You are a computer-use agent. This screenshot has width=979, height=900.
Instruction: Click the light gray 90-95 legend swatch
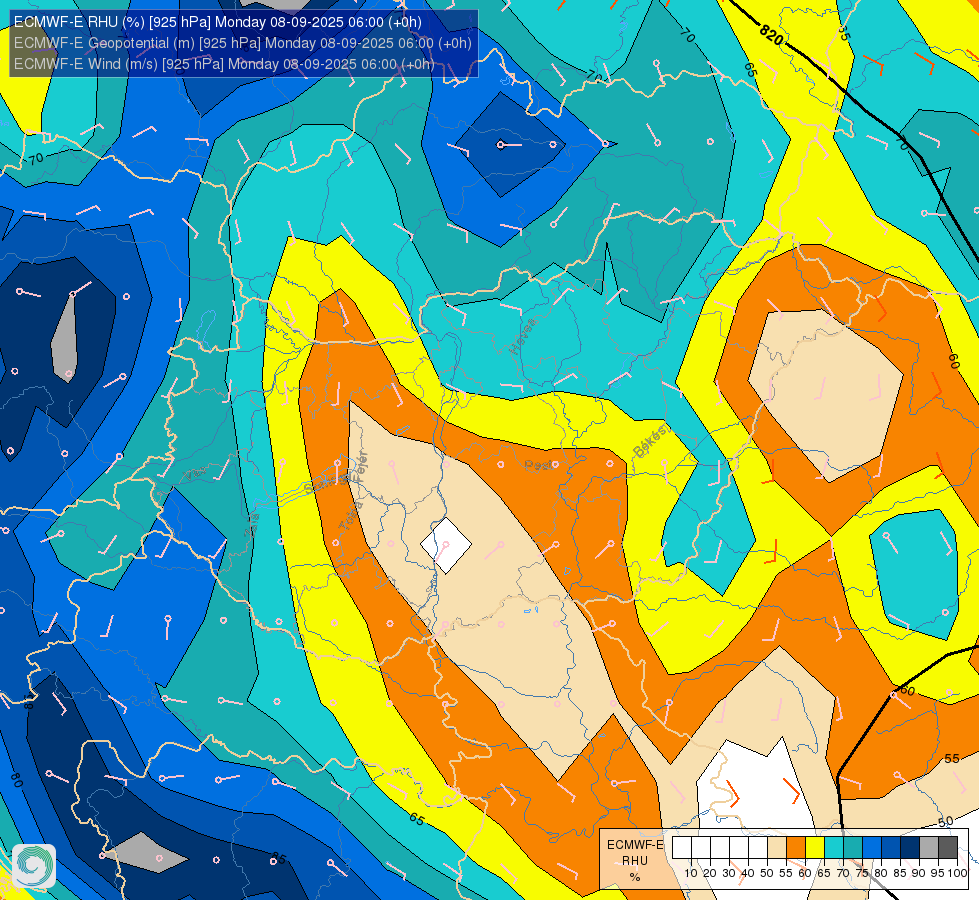(929, 848)
